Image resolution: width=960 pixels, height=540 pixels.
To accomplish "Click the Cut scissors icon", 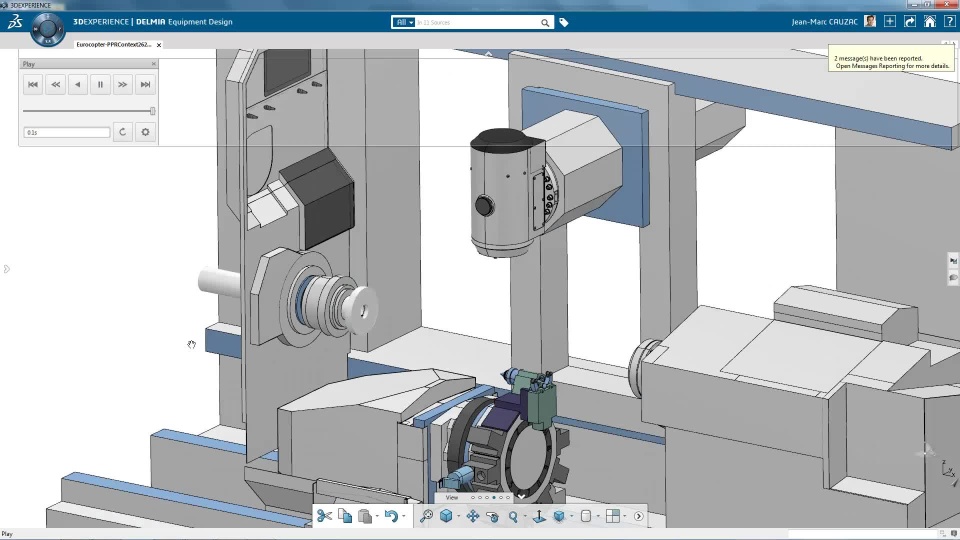I will coord(324,516).
